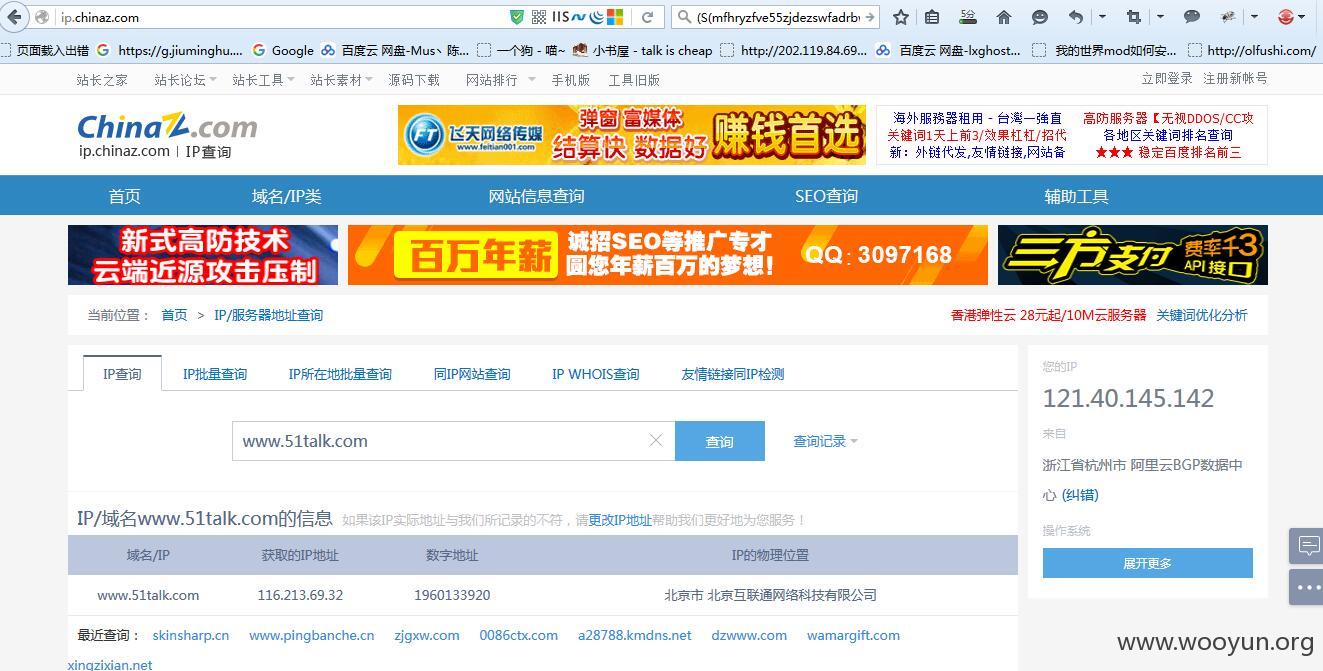Click the browser back arrow button
1323x671 pixels.
(14, 17)
